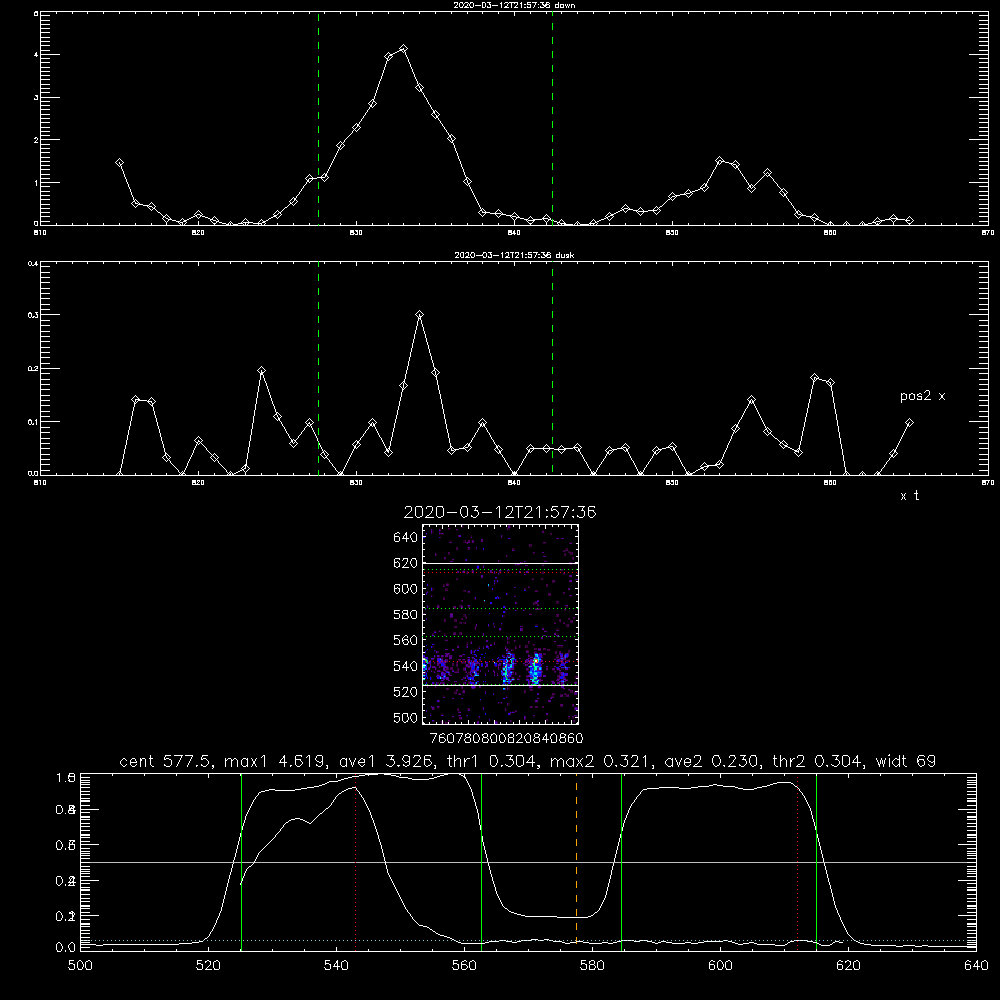The height and width of the screenshot is (1000, 1000).
Task: Click the right green dashed line in dawn plot
Action: pyautogui.click(x=552, y=118)
